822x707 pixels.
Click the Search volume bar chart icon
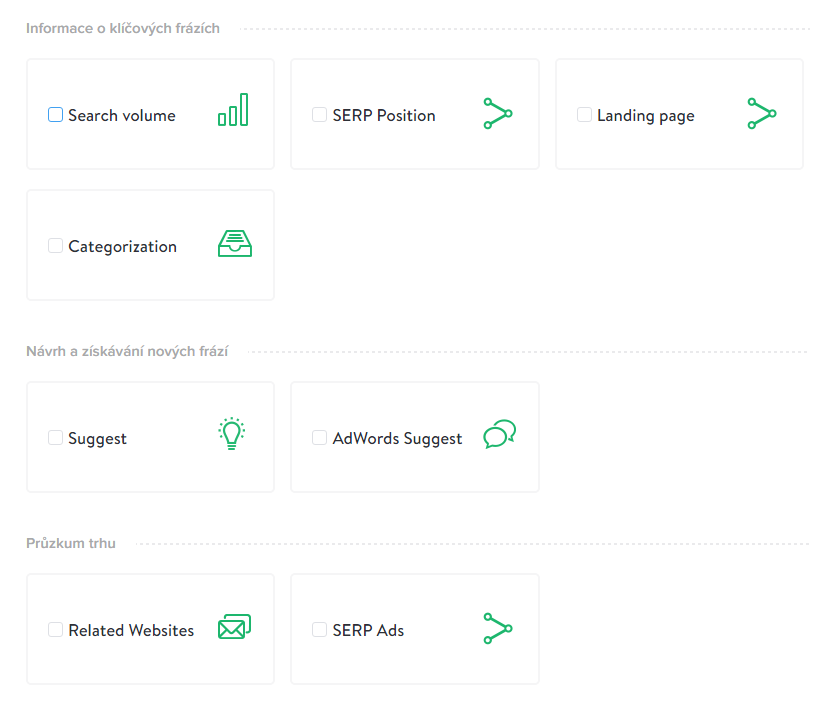pos(233,110)
